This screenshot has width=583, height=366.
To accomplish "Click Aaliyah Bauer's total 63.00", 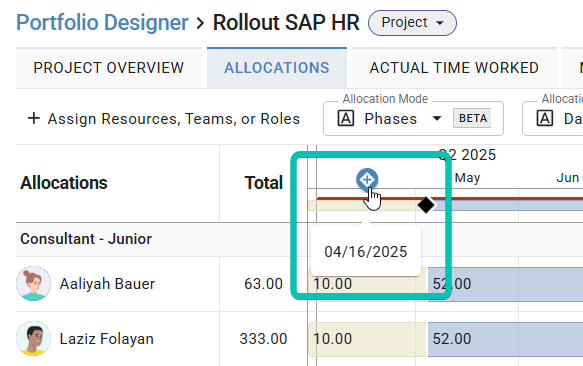I will 263,284.
